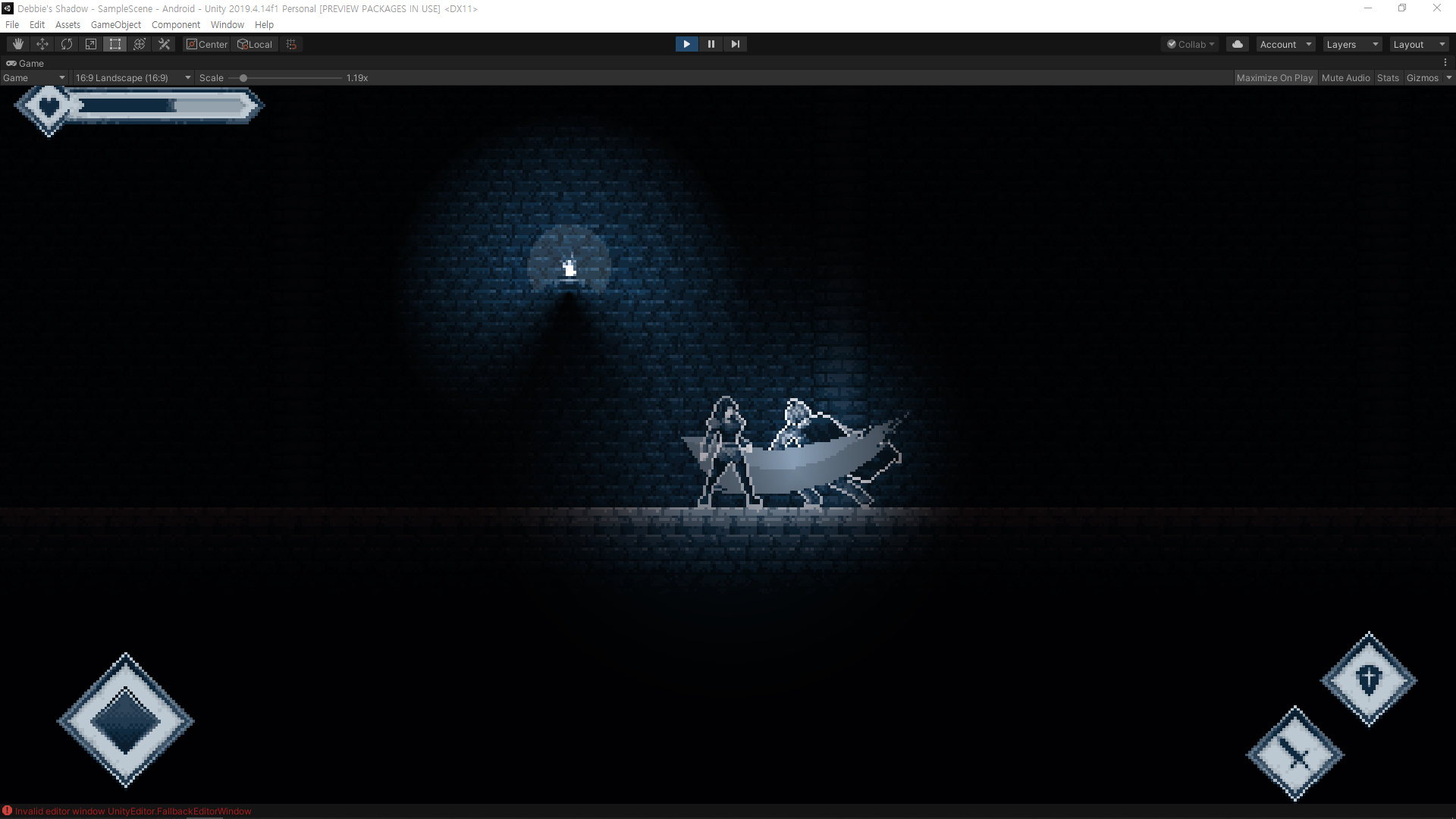The height and width of the screenshot is (819, 1456).
Task: Click the Pause playback button
Action: pyautogui.click(x=711, y=44)
